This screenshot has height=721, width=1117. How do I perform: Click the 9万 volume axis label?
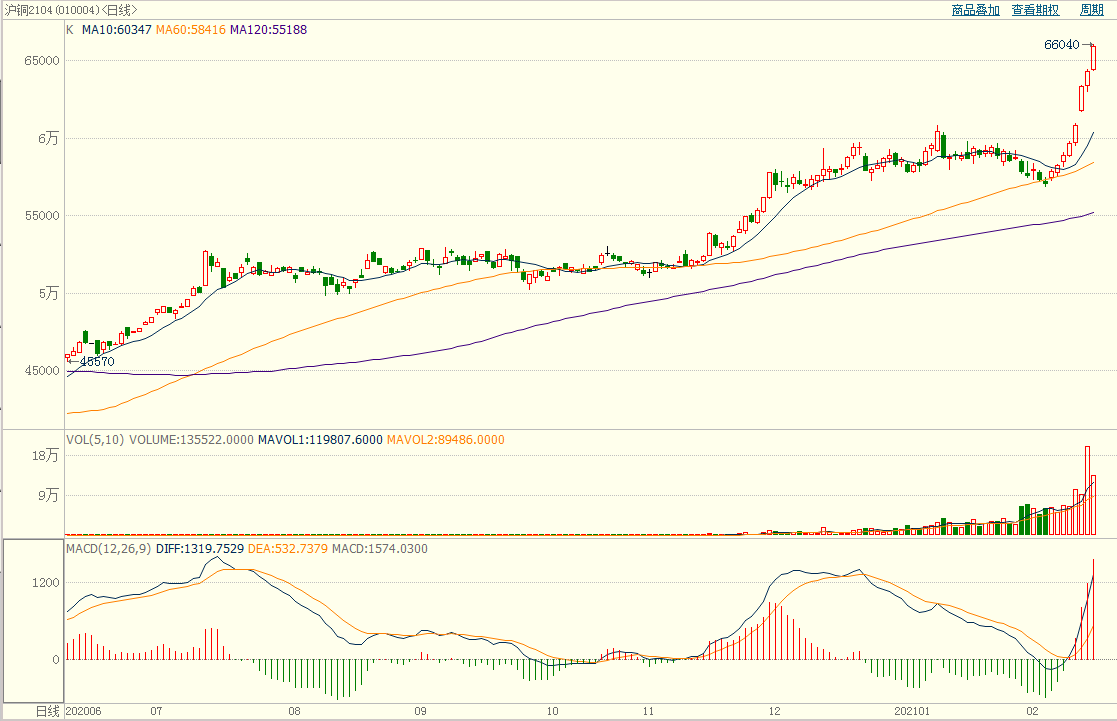tap(48, 496)
